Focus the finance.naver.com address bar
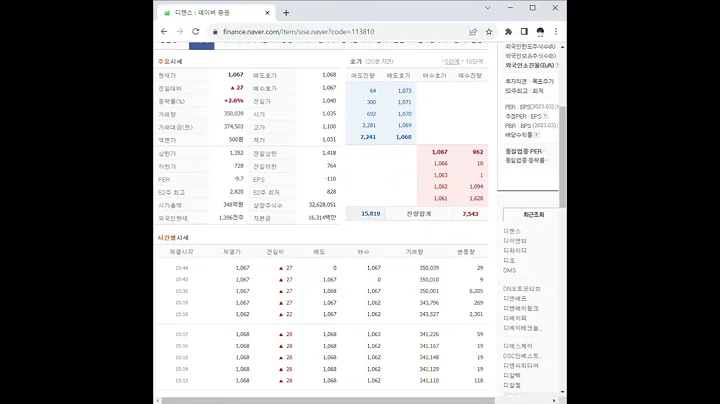Viewport: 720px width, 404px height. (298, 32)
